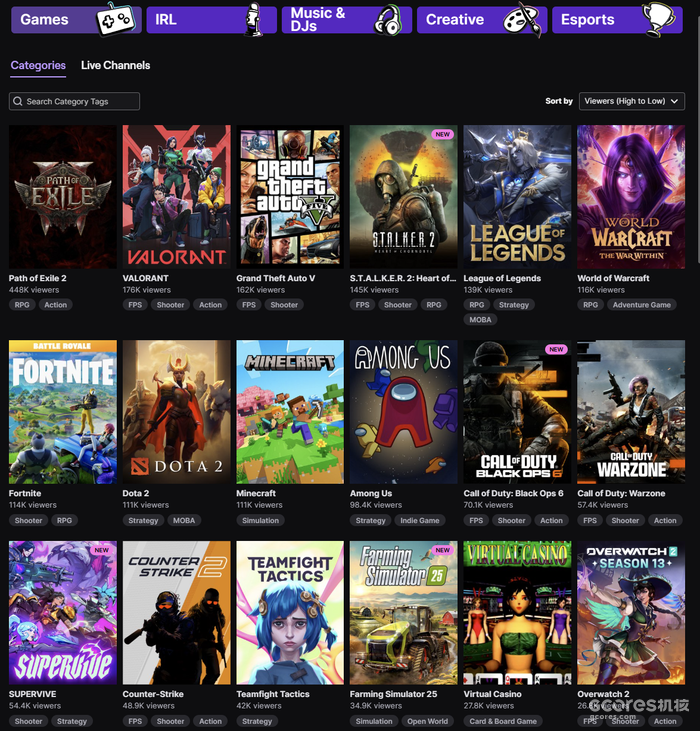
Task: Click "111K viewers" under Minecraft
Action: pyautogui.click(x=259, y=505)
